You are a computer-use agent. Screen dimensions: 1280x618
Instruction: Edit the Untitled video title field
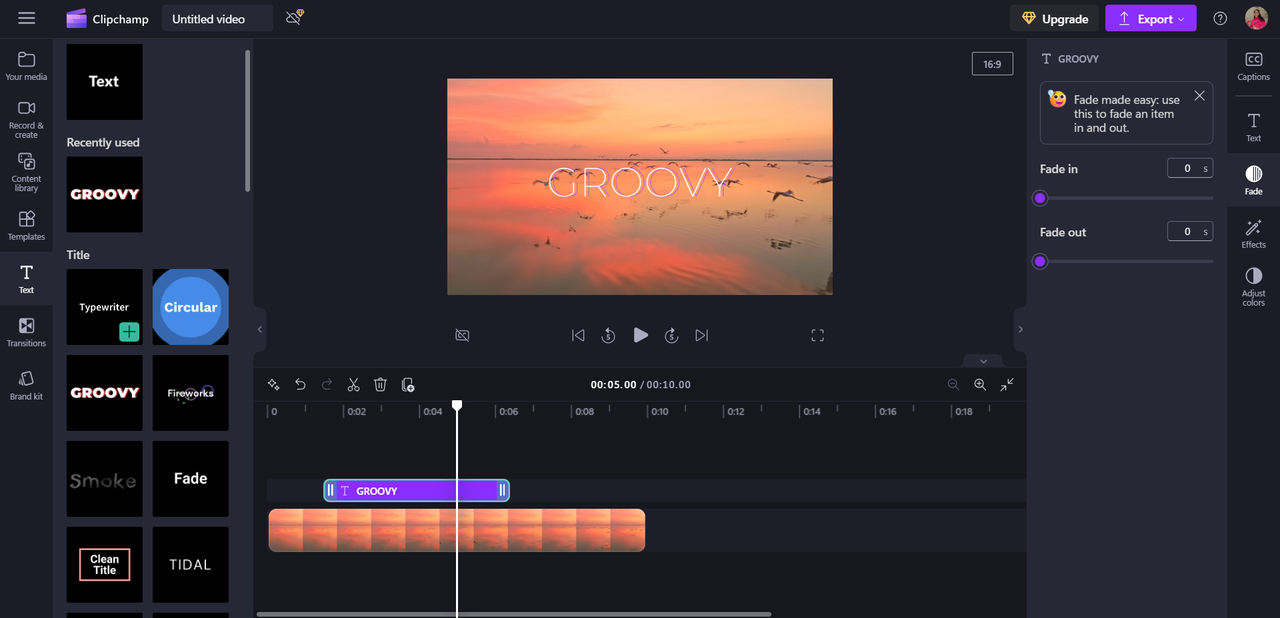coord(217,19)
